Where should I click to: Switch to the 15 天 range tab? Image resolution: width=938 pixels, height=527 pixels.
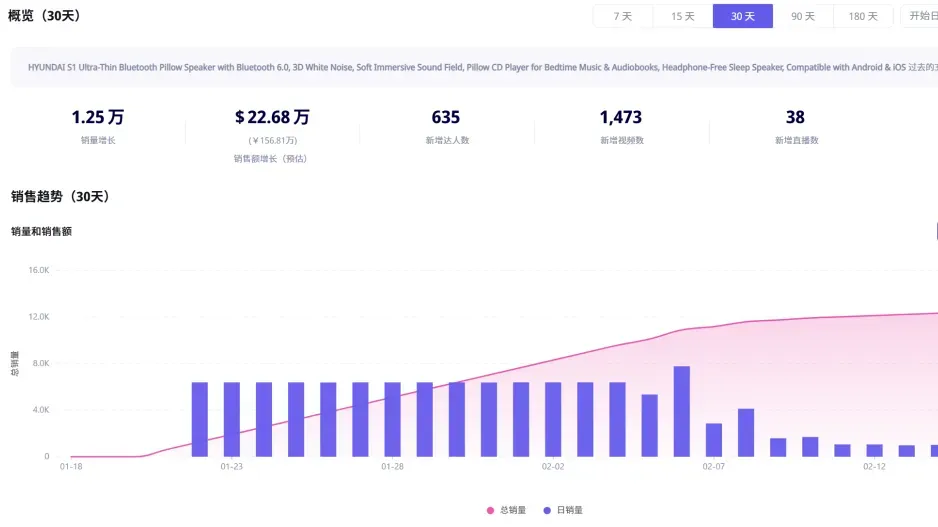[x=683, y=16]
